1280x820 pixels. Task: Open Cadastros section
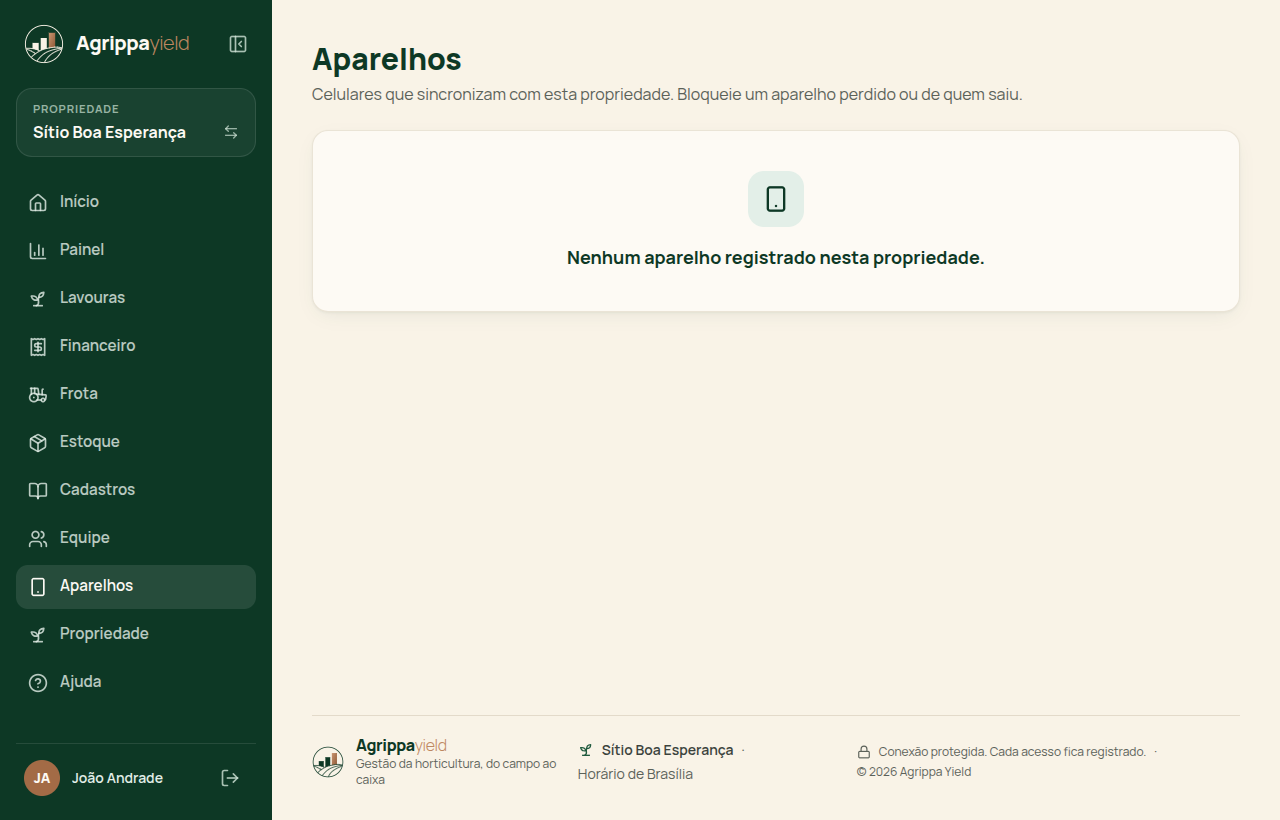(x=136, y=490)
